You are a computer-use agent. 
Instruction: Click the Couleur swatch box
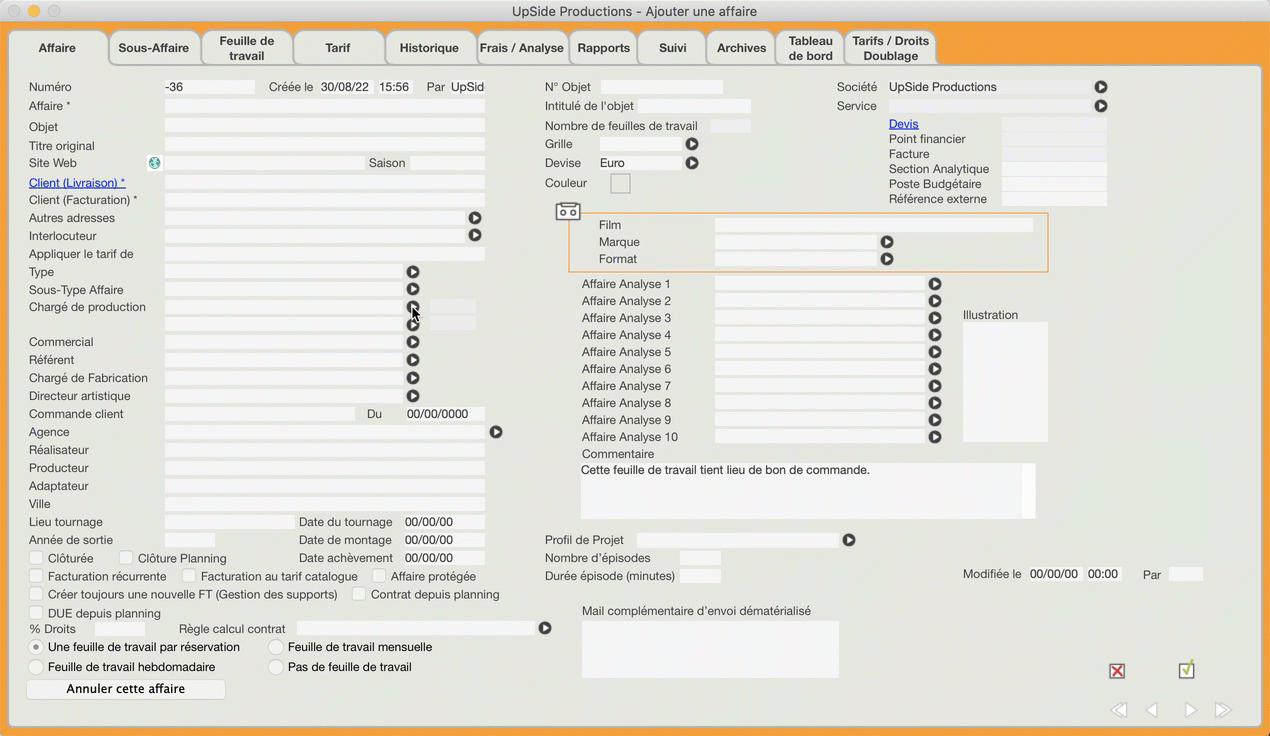pos(620,183)
